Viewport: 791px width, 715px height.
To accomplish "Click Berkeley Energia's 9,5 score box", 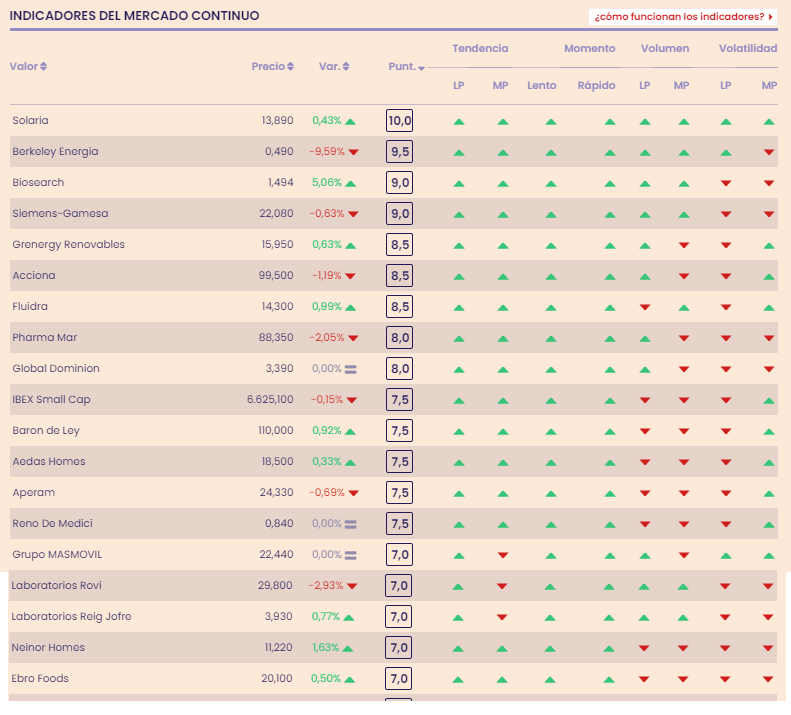I will 400,151.
